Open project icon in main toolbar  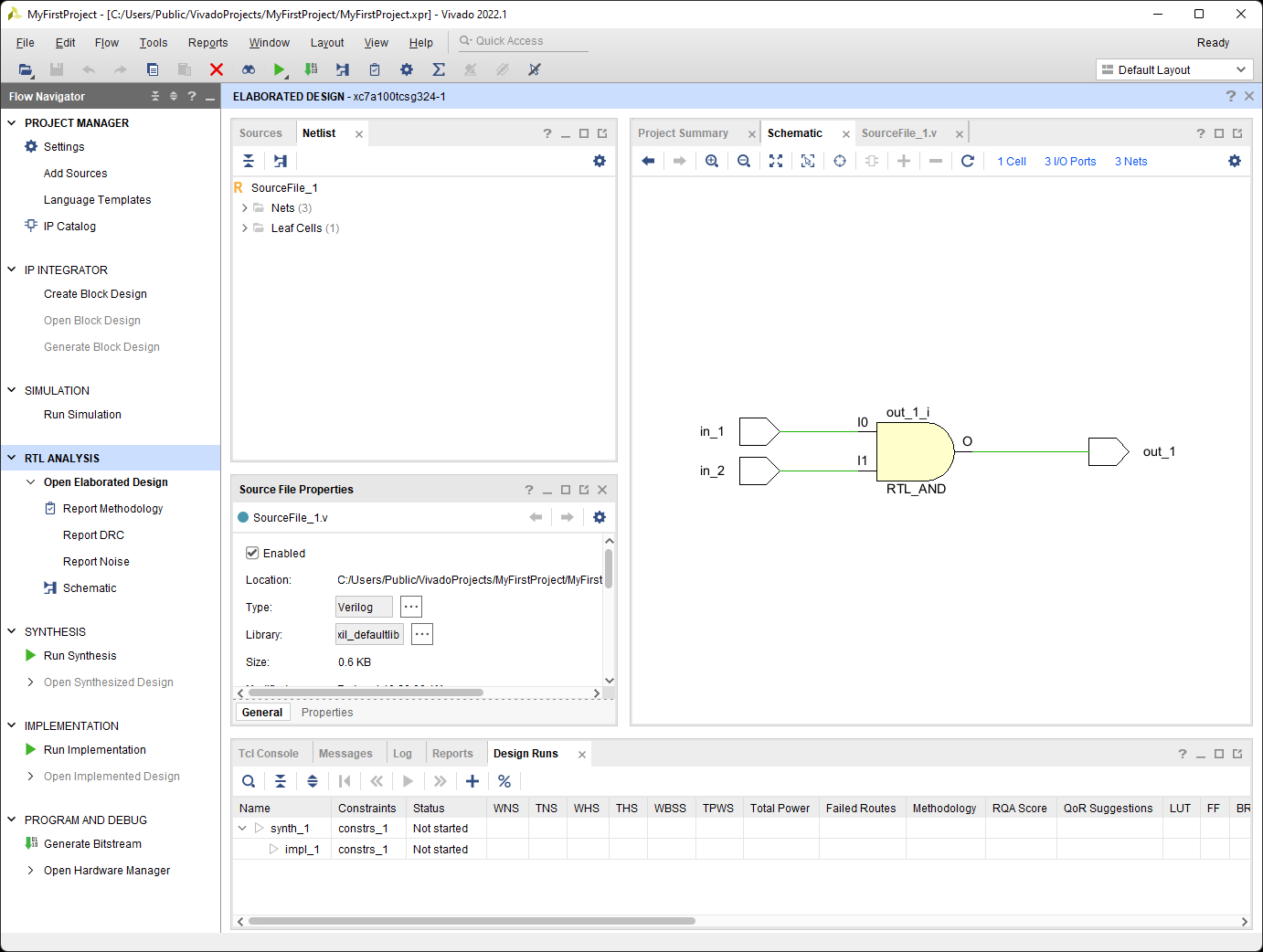coord(26,69)
